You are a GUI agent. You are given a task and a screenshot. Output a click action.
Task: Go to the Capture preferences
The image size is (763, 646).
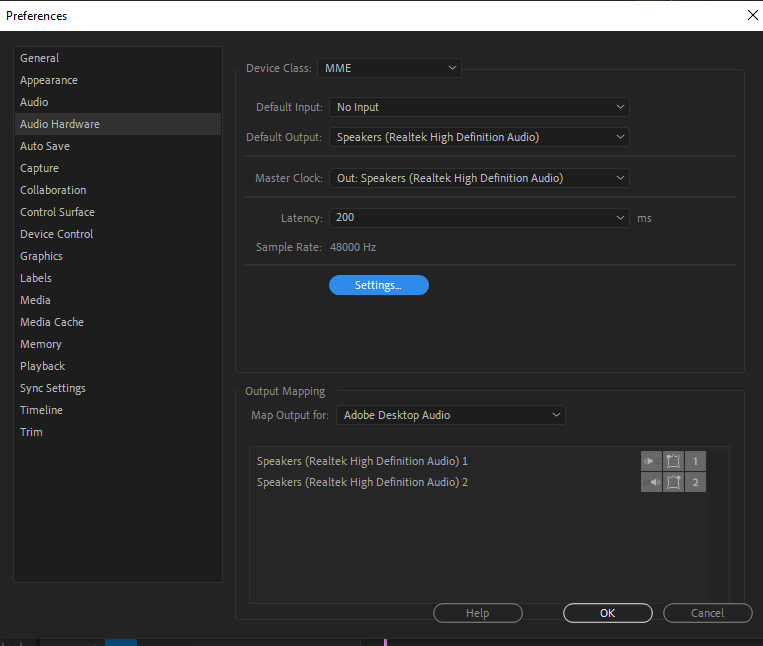coord(118,168)
